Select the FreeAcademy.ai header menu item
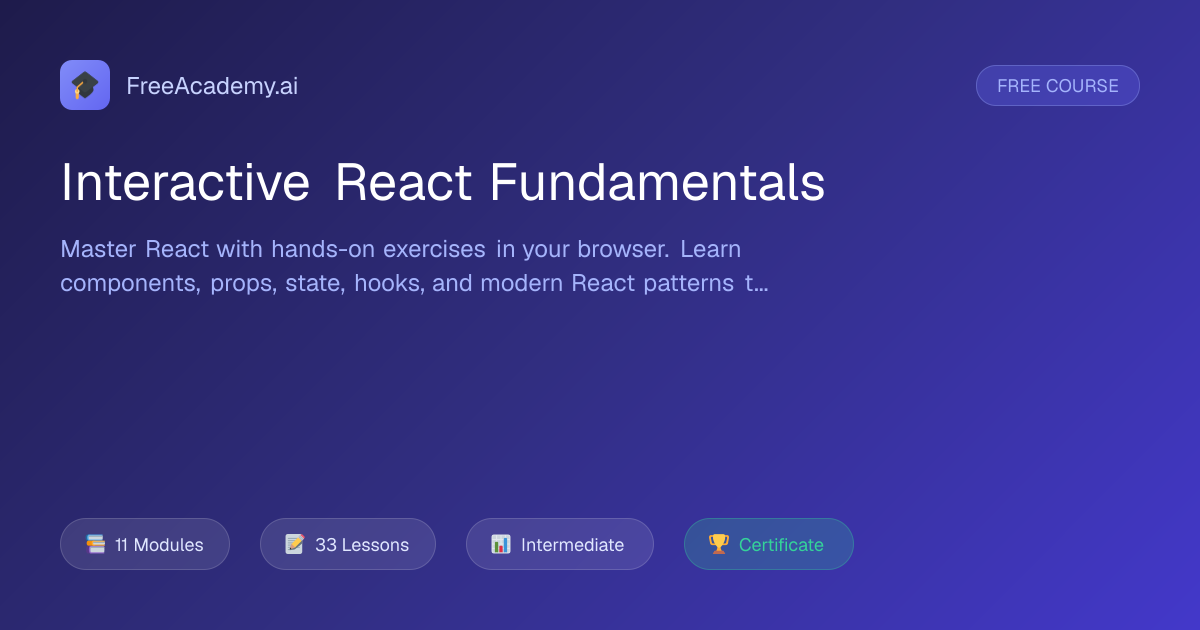Image resolution: width=1200 pixels, height=630 pixels. click(x=212, y=85)
